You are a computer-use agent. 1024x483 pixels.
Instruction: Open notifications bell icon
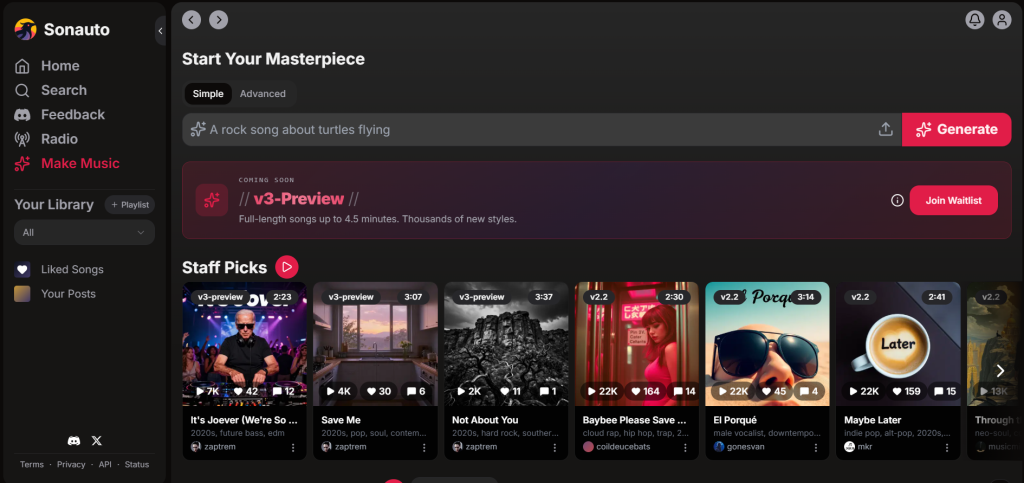(x=974, y=20)
